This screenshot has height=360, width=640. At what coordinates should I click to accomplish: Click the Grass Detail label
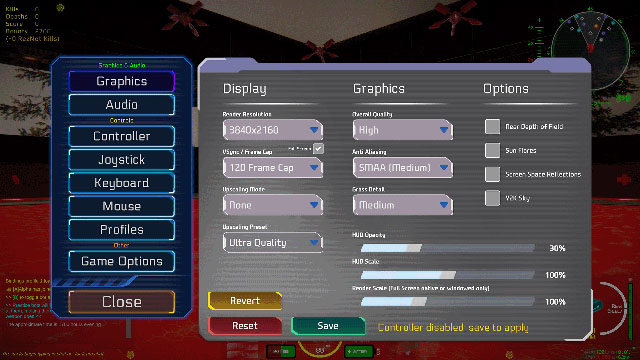(368, 189)
